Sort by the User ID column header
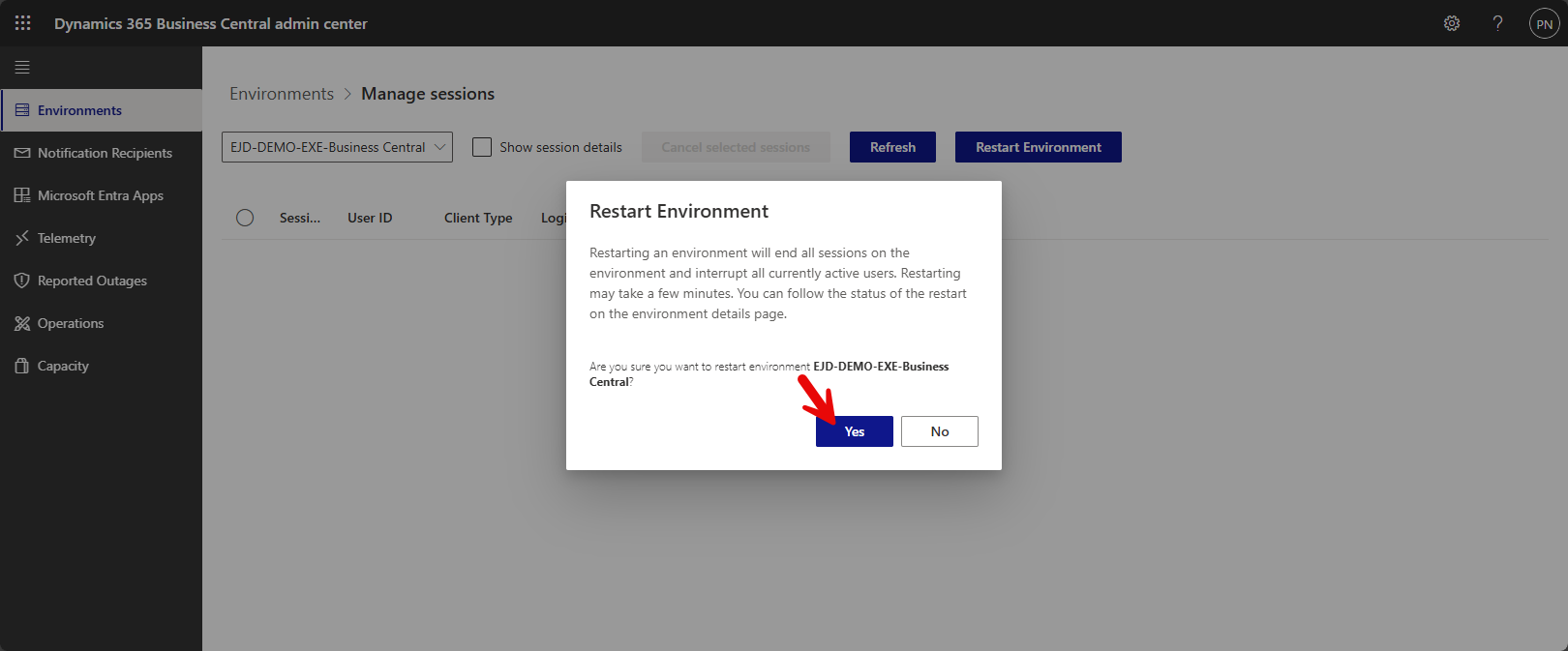This screenshot has width=1568, height=651. pos(370,218)
